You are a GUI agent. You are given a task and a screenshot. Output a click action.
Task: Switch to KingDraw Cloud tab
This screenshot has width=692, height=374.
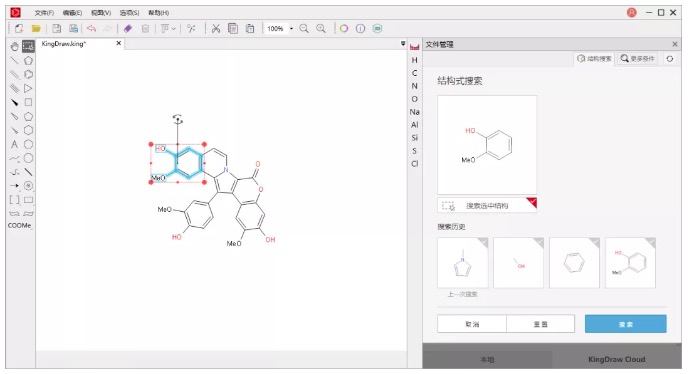pos(617,359)
